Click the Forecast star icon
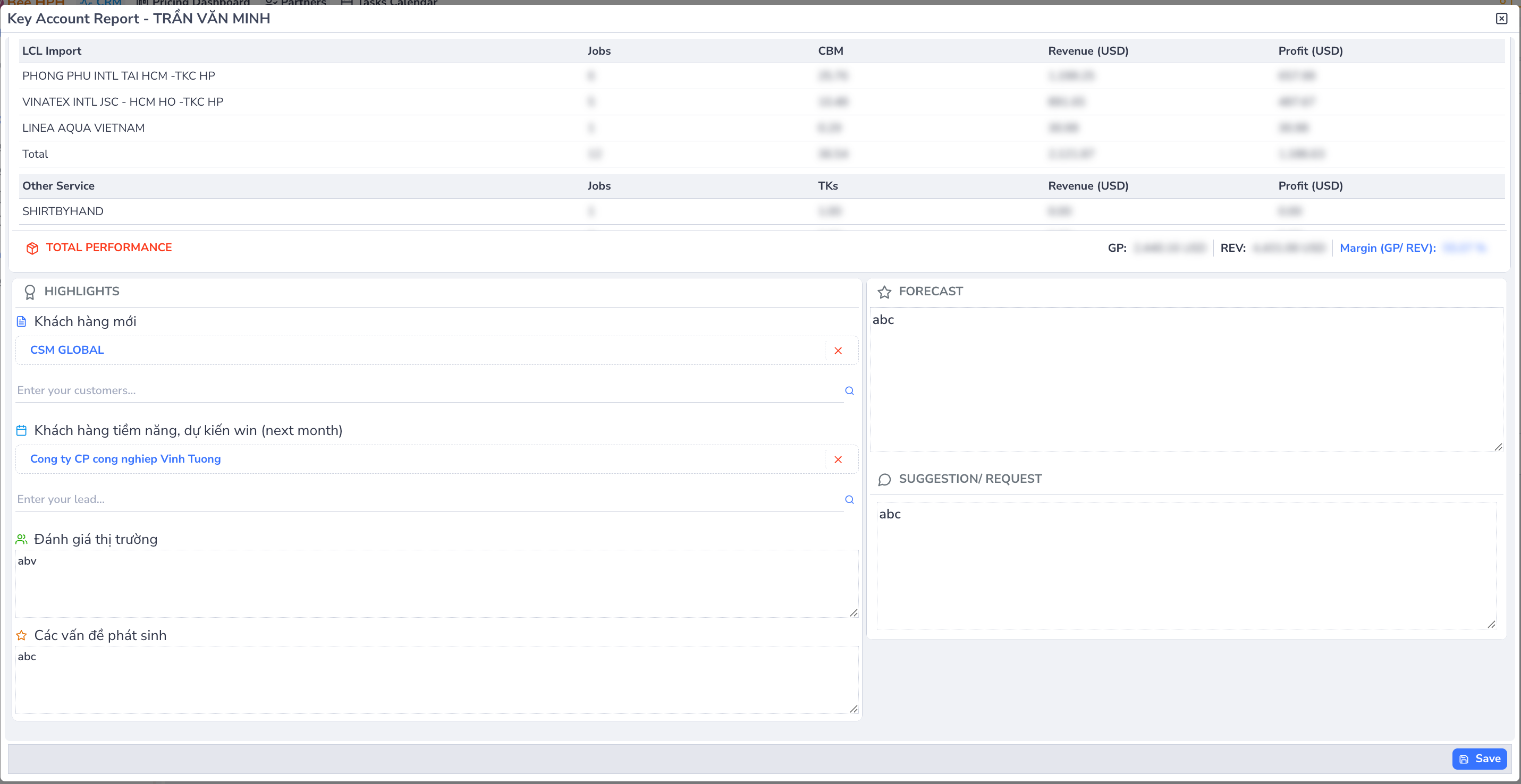The image size is (1521, 784). pyautogui.click(x=884, y=292)
